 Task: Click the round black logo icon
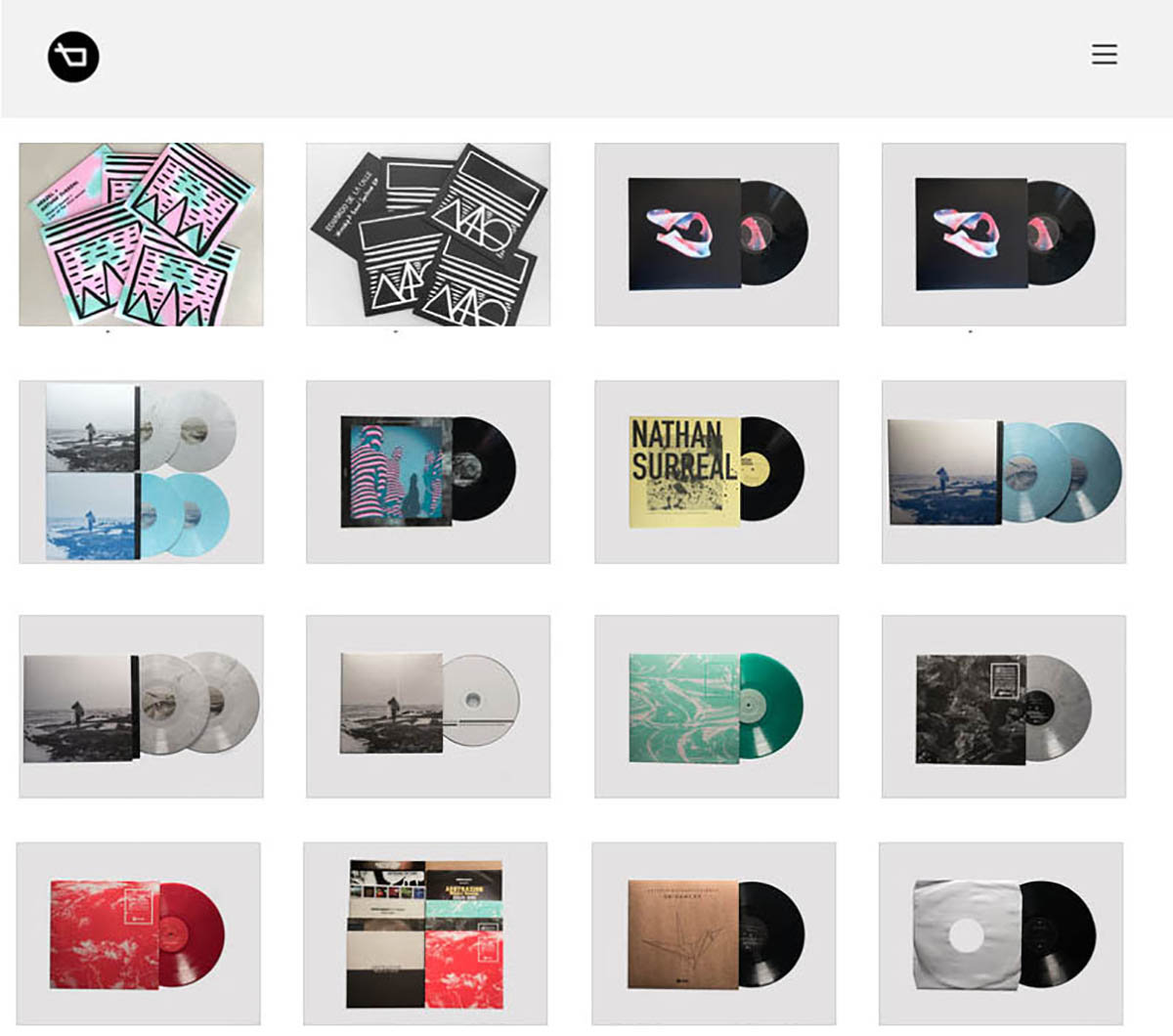point(73,57)
